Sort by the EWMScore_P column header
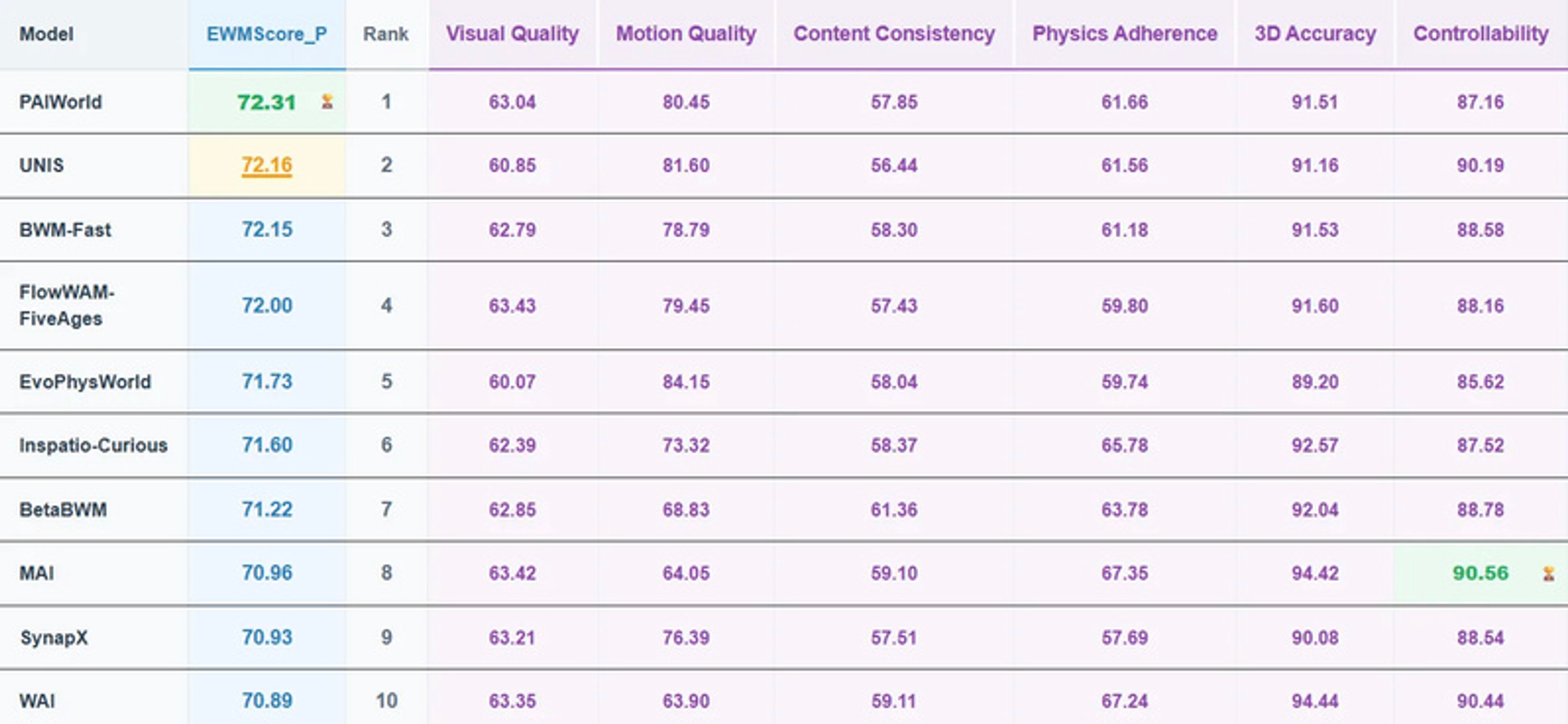This screenshot has width=1568, height=724. (267, 34)
